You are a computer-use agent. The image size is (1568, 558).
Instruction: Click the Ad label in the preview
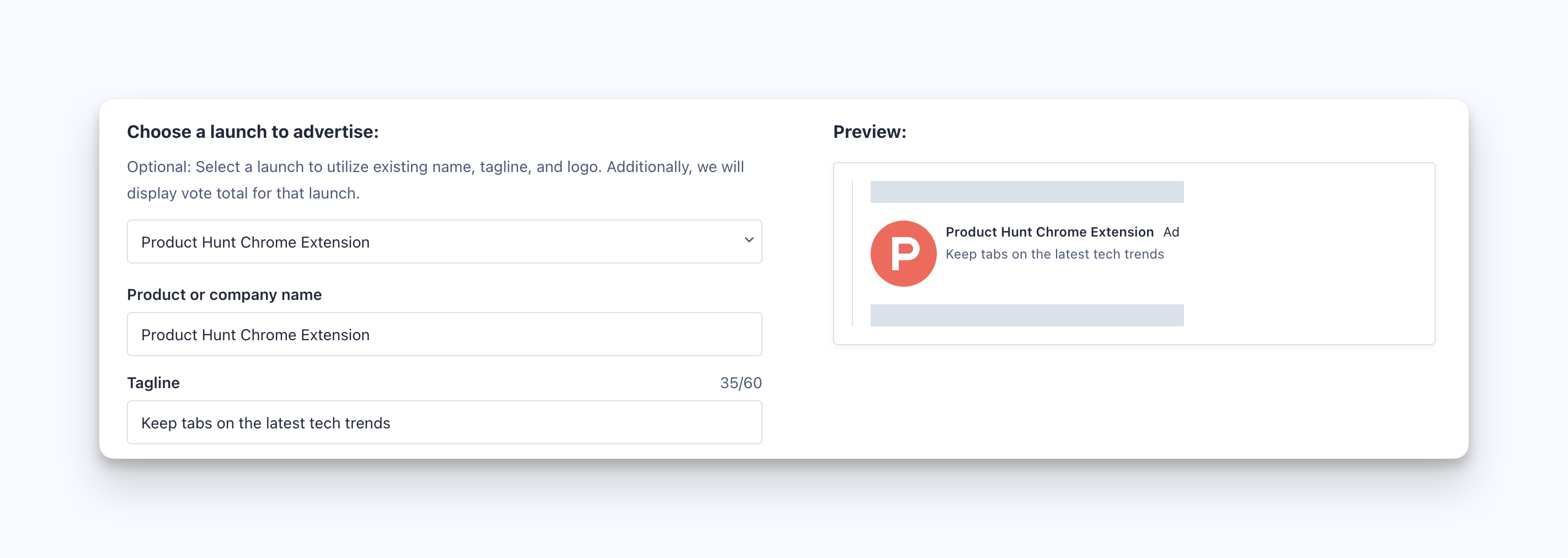(x=1171, y=232)
